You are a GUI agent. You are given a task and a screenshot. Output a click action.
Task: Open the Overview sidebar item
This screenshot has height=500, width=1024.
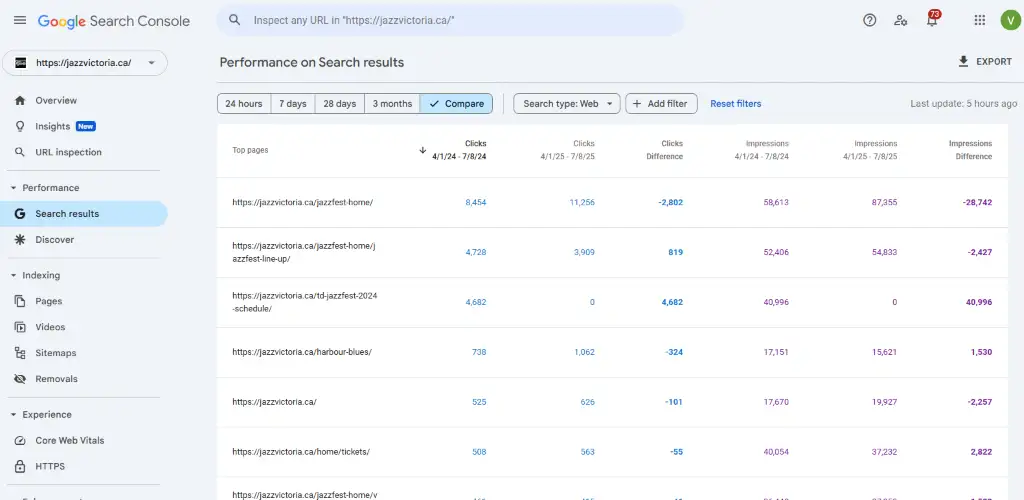(x=84, y=101)
